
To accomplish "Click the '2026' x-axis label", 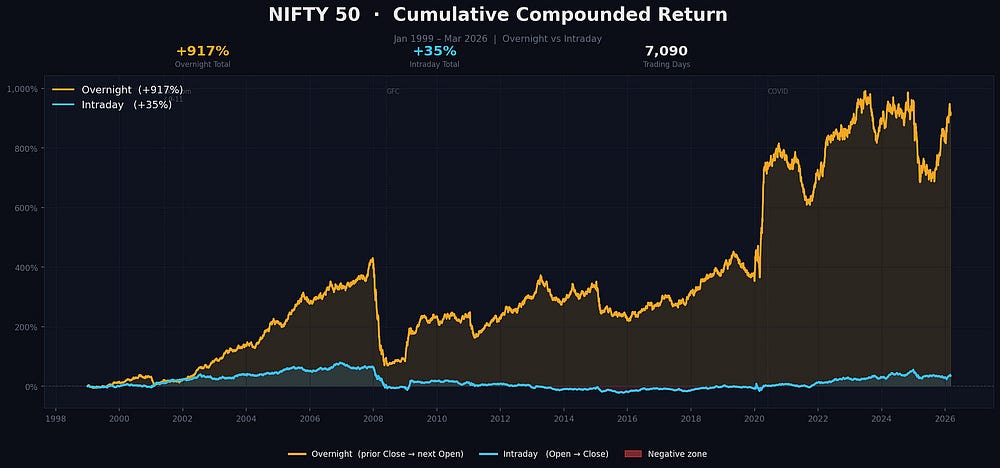I will click(x=945, y=419).
